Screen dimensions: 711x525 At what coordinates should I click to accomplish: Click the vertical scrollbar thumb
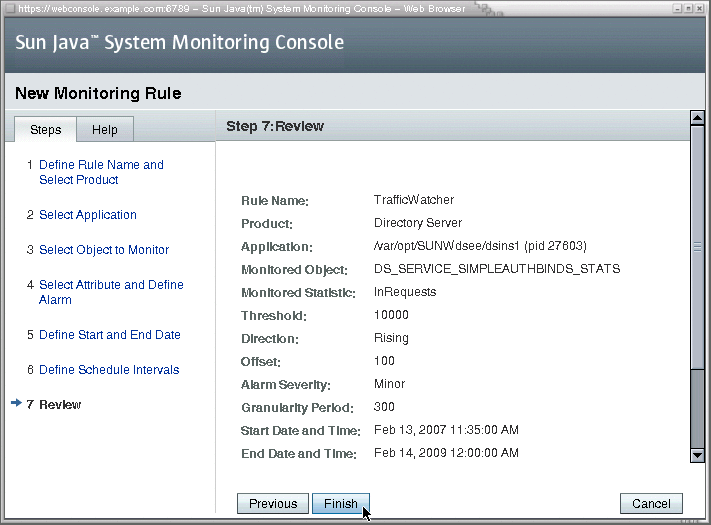pyautogui.click(x=697, y=247)
